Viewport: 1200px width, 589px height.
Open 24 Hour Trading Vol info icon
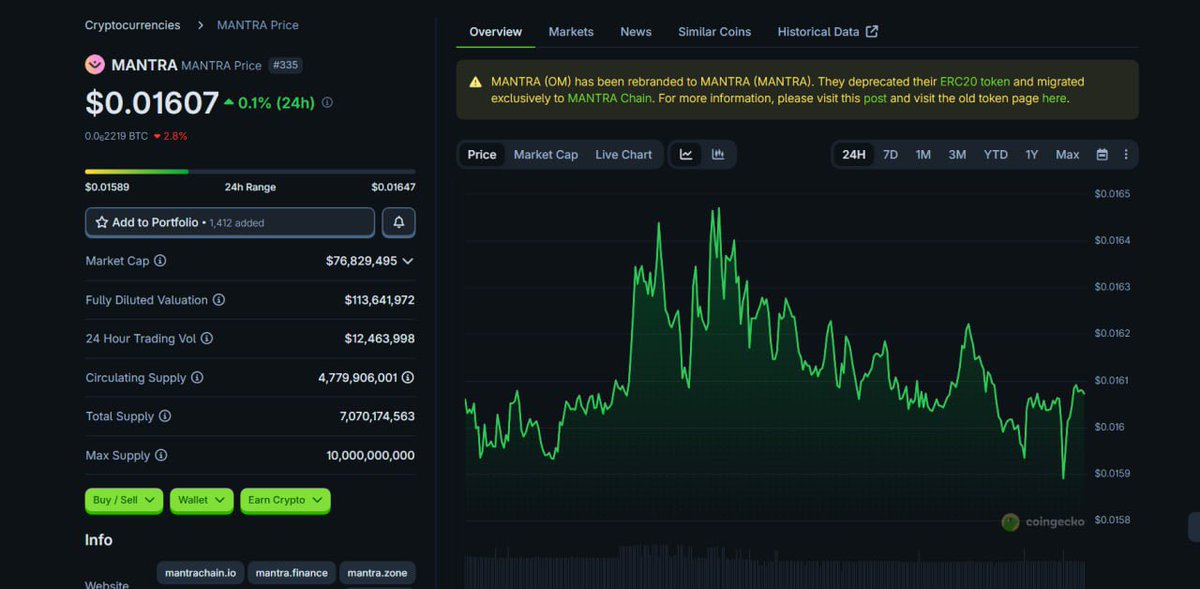point(207,339)
